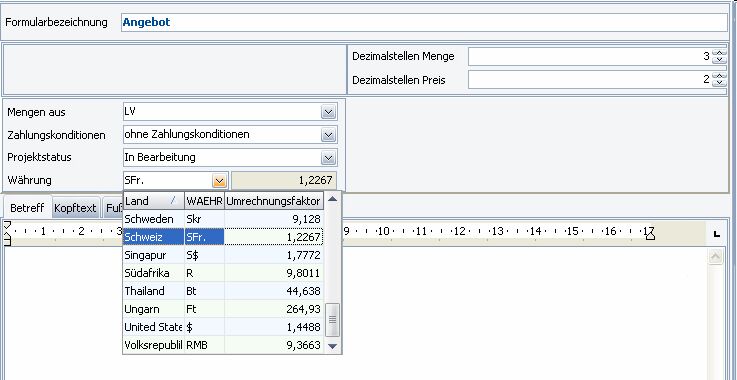Click the Skr currency code cell
Viewport: 737px width, 380px height.
[x=204, y=219]
